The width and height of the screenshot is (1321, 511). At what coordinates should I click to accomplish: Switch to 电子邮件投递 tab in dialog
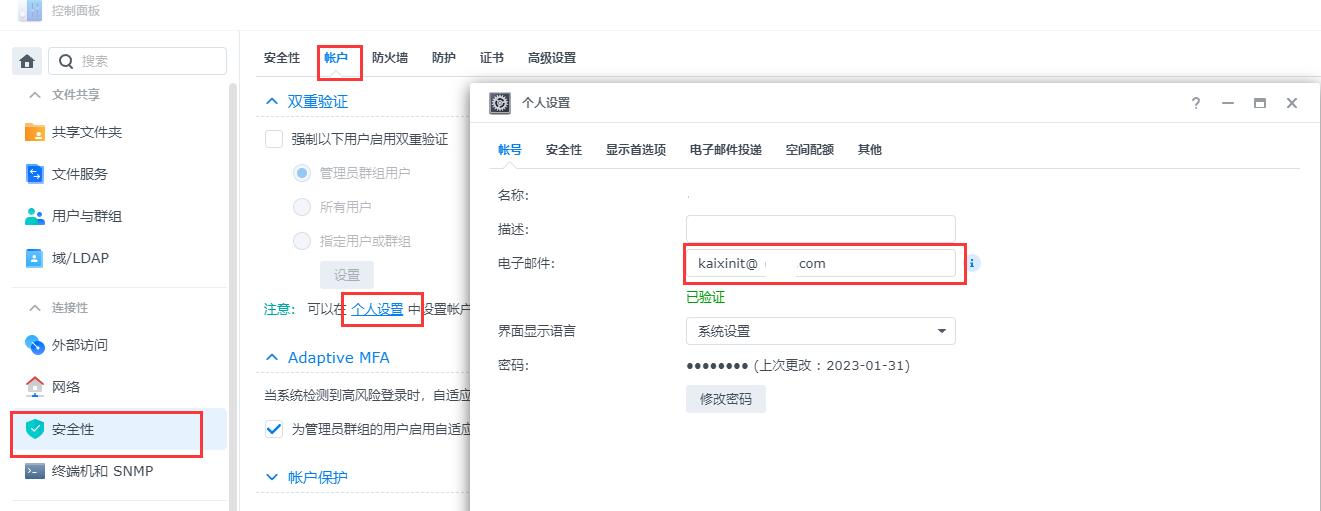coord(725,150)
